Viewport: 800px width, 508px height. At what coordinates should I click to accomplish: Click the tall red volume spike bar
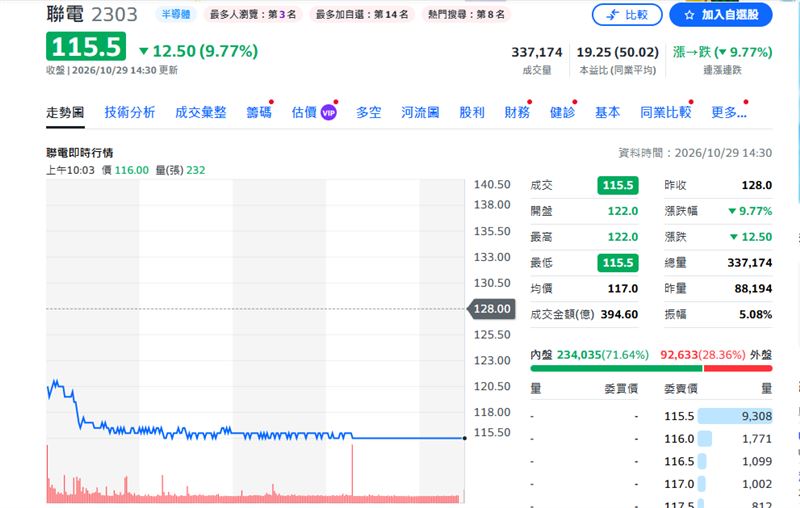[x=352, y=472]
